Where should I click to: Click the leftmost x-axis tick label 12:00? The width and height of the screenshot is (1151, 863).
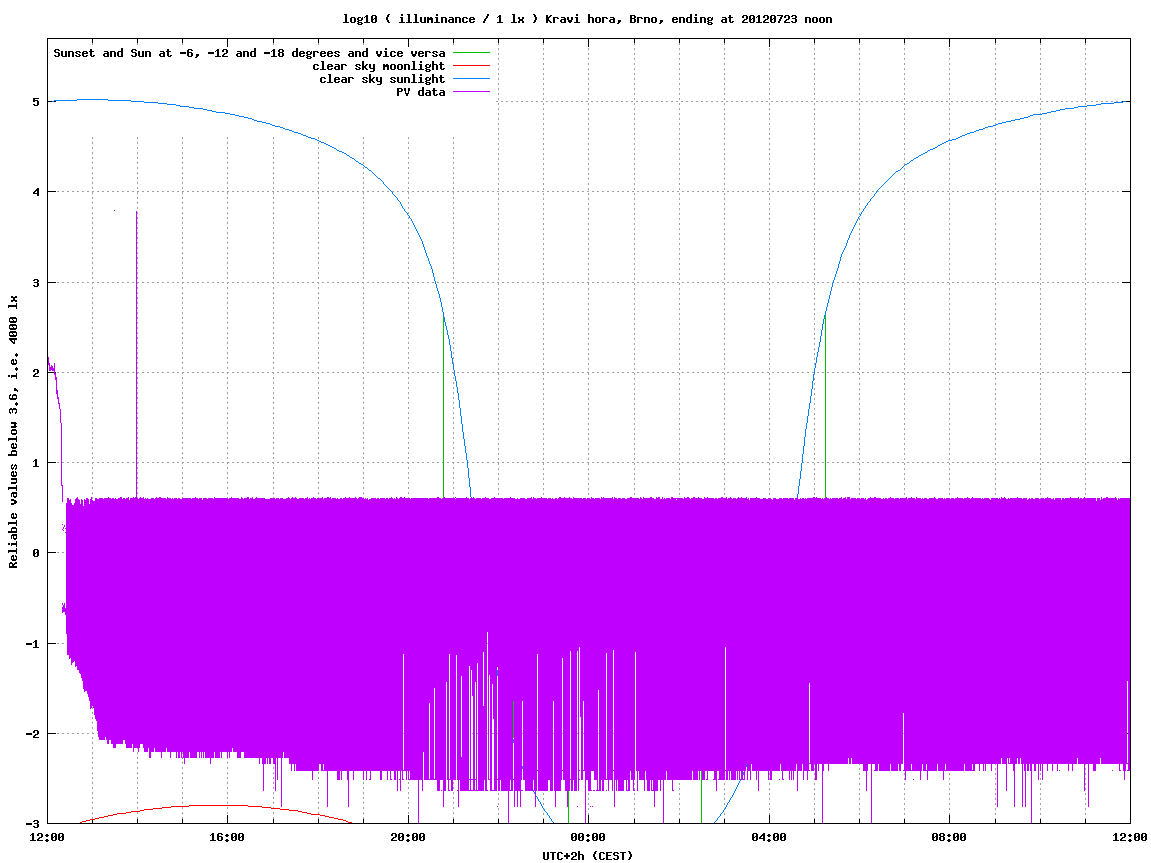(x=47, y=837)
